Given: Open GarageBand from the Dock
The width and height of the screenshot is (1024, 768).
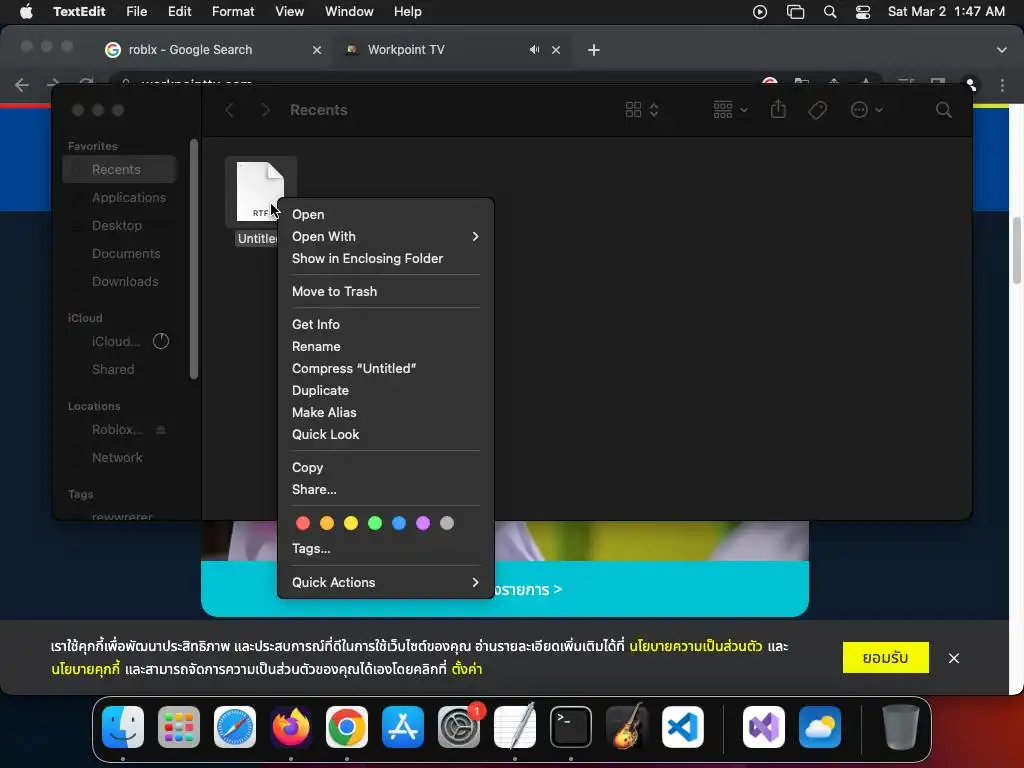Looking at the screenshot, I should coord(627,727).
